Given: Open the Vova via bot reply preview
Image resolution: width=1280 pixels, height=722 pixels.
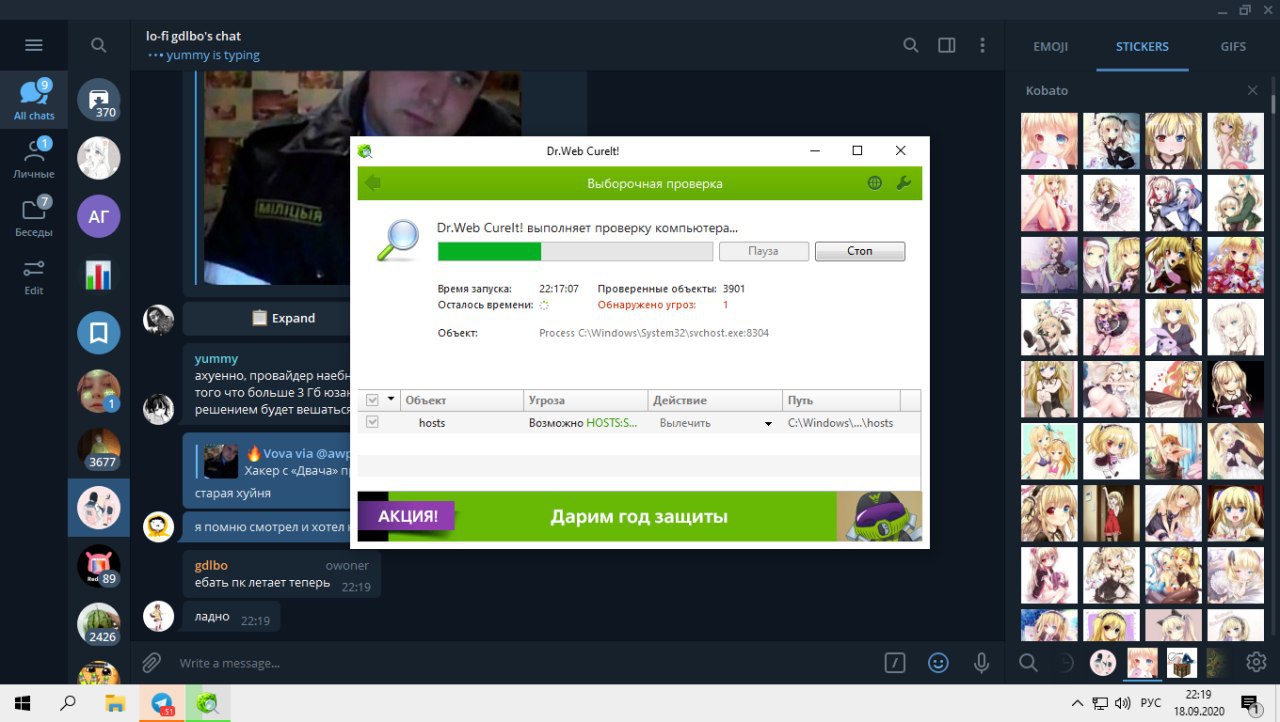Looking at the screenshot, I should tap(272, 461).
